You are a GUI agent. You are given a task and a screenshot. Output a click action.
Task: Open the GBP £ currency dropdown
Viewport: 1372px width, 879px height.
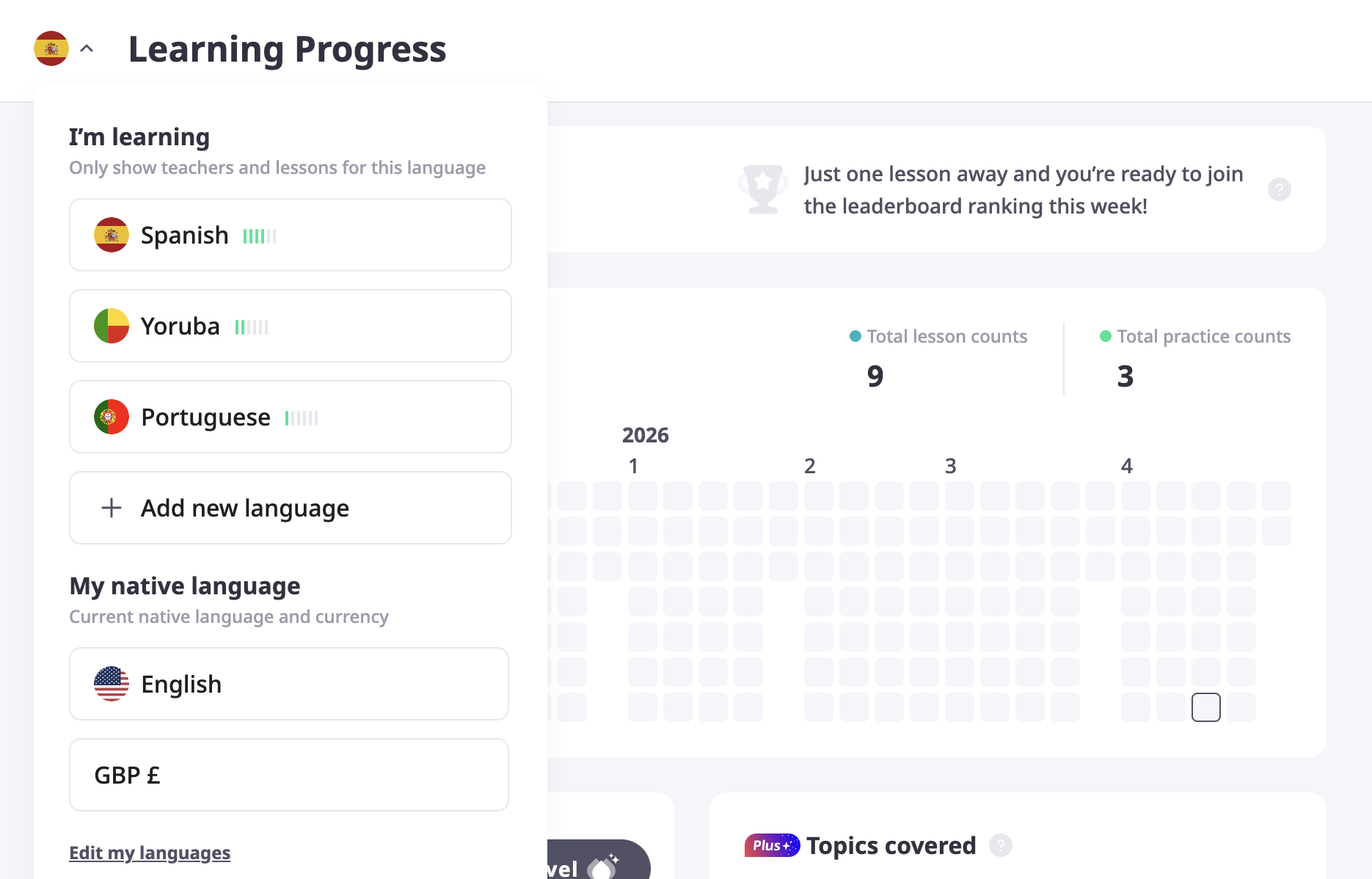(x=288, y=775)
